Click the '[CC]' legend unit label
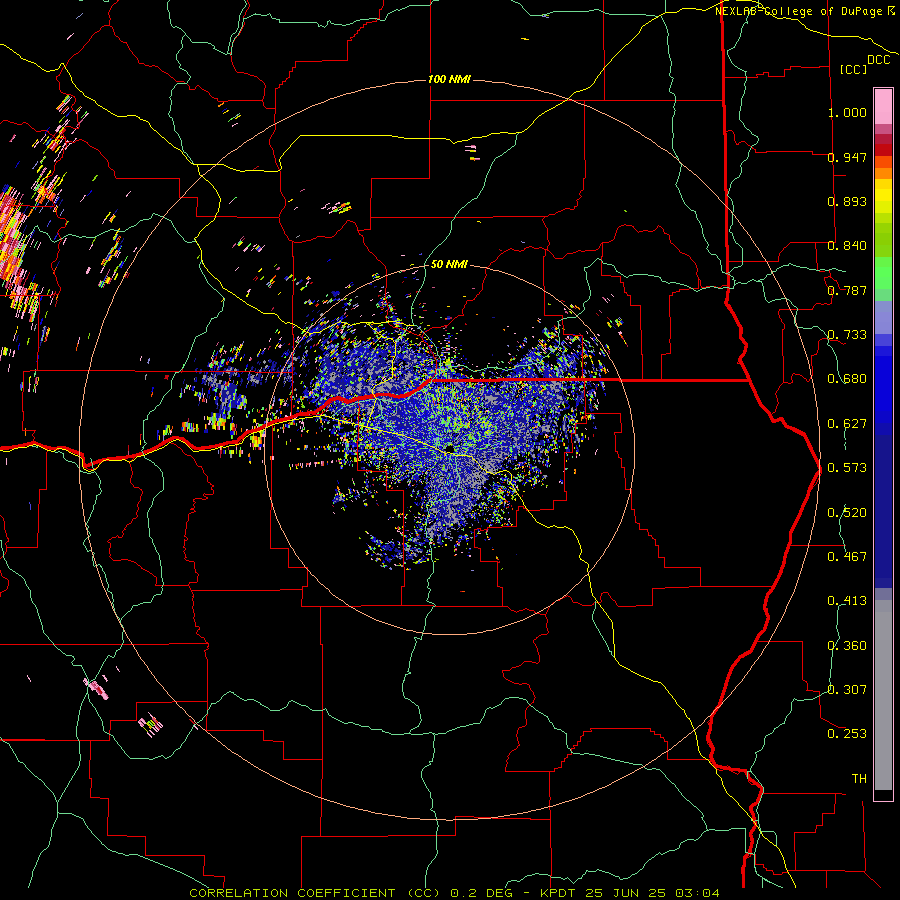This screenshot has height=900, width=900. pyautogui.click(x=853, y=69)
